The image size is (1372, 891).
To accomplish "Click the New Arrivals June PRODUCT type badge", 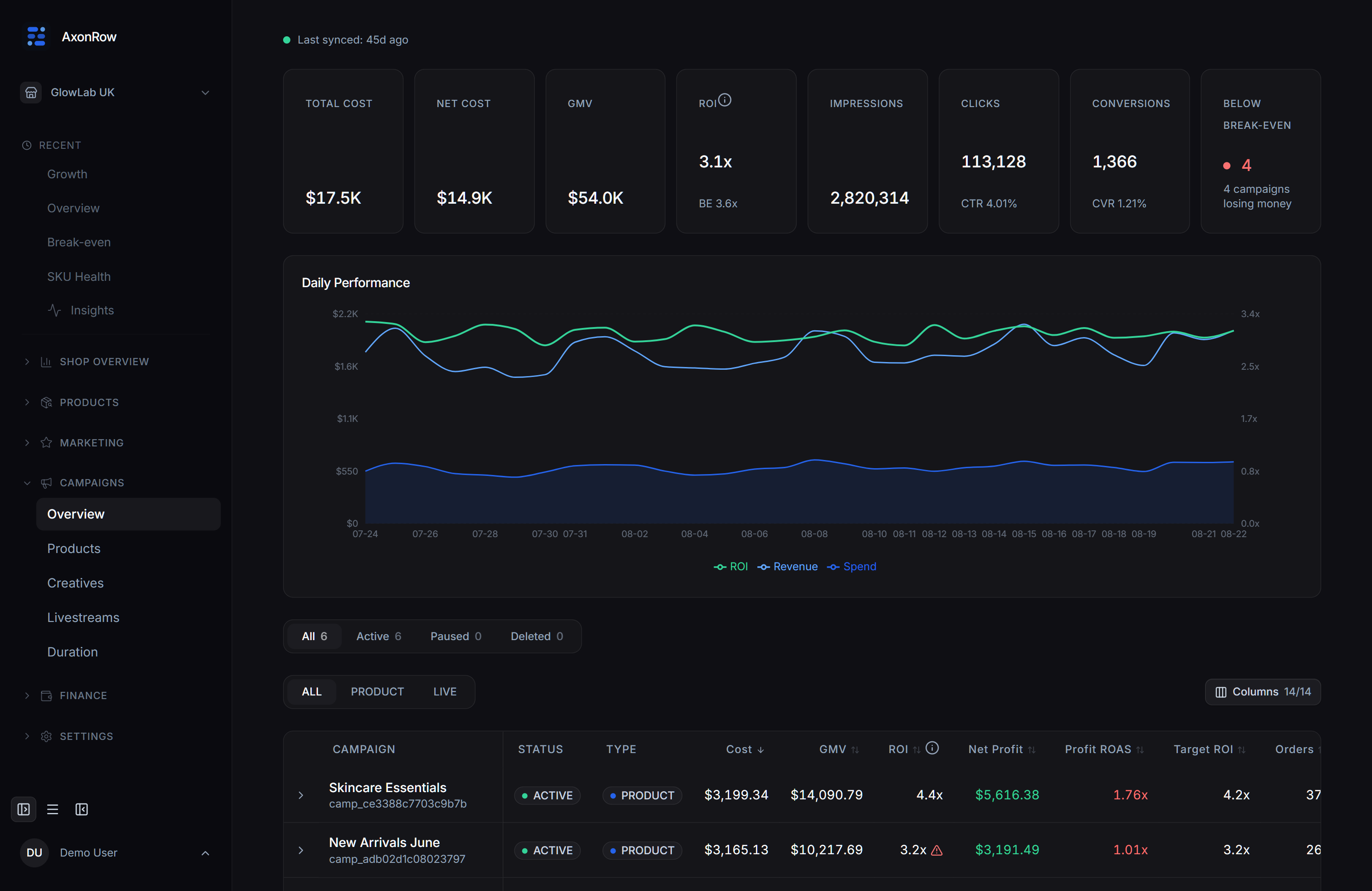I will (x=642, y=850).
